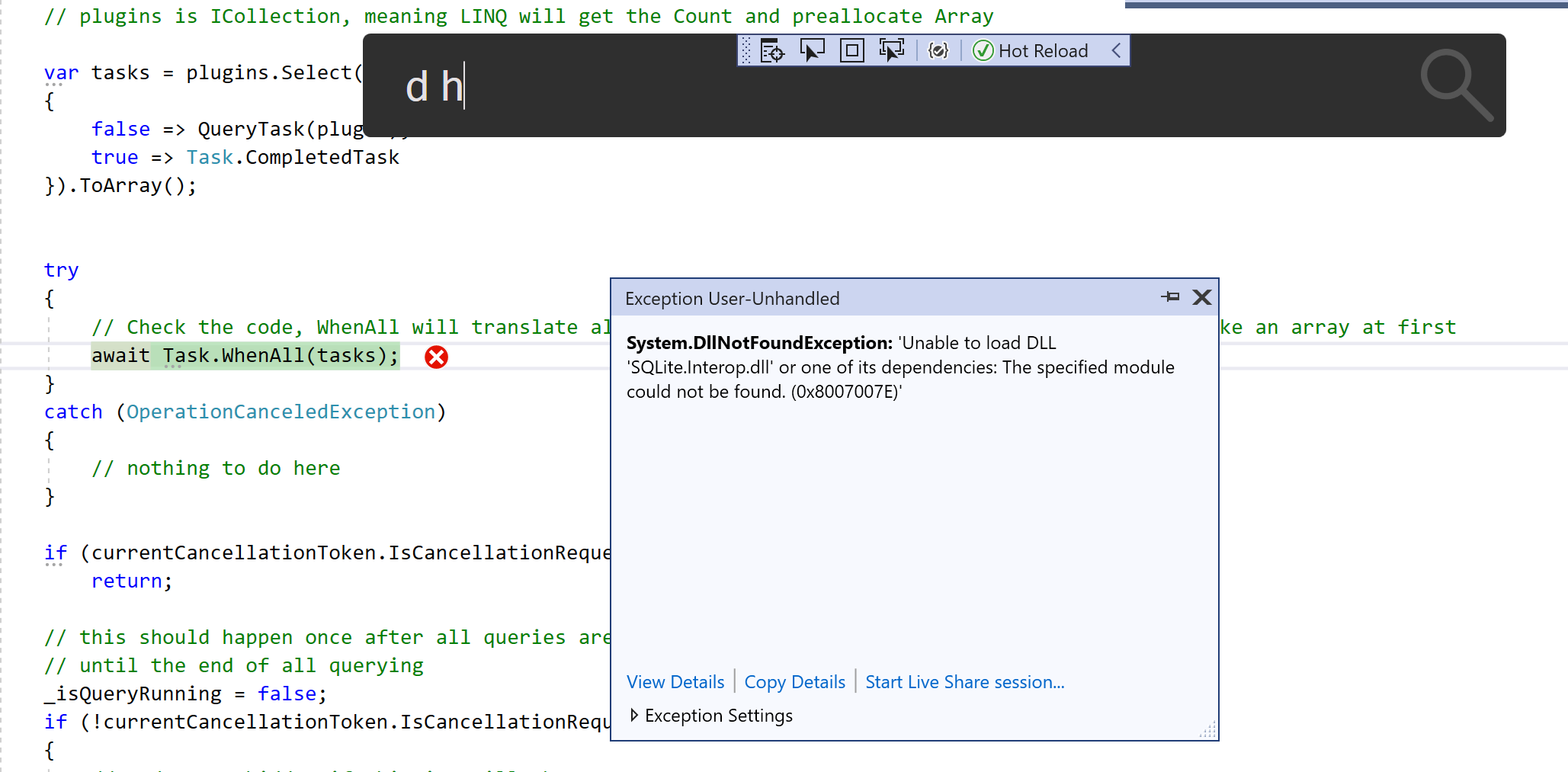The height and width of the screenshot is (772, 1568).
Task: Click the "plugins.Select(" expression
Action: click(x=274, y=73)
